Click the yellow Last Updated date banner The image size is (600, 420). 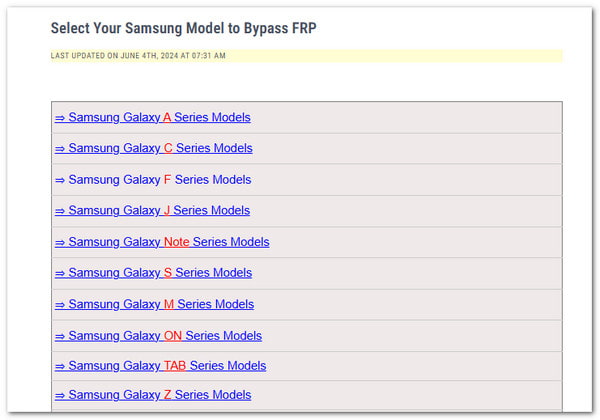pos(307,56)
